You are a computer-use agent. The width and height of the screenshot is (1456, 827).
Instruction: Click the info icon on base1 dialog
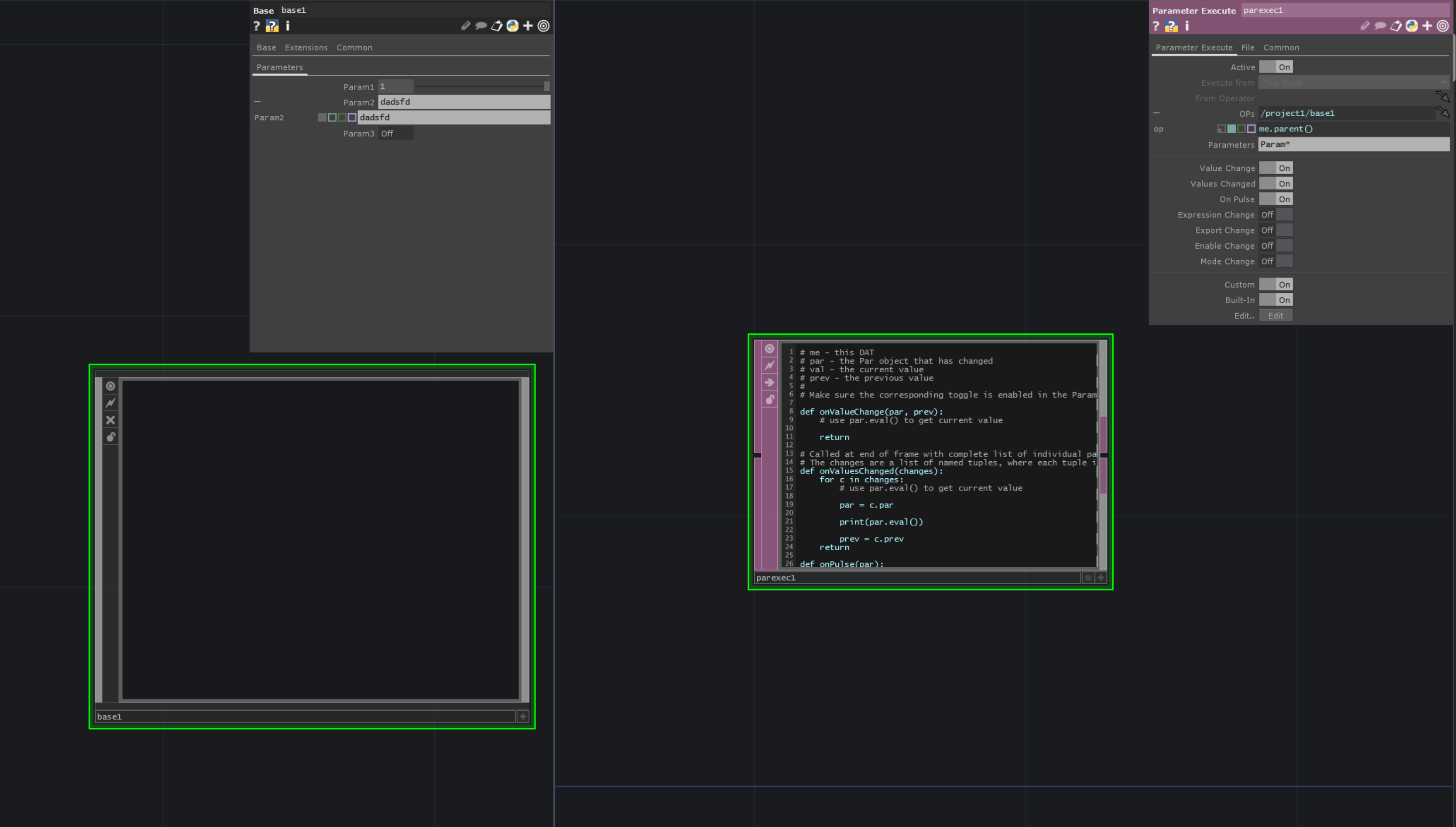[287, 26]
